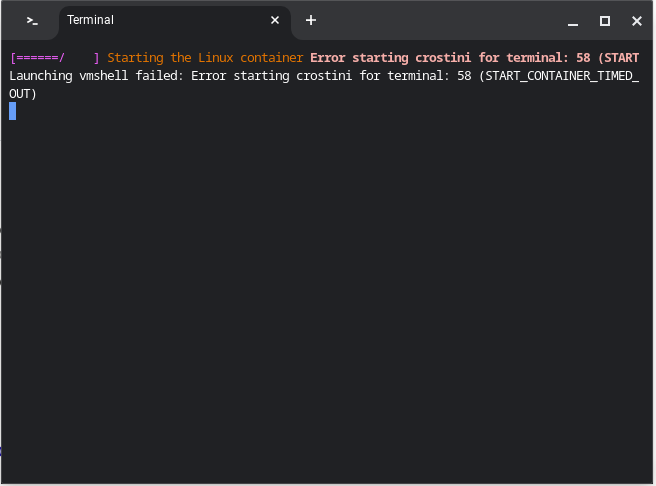Click the 'OUT)' text on the third line
The height and width of the screenshot is (486, 656).
[23, 94]
